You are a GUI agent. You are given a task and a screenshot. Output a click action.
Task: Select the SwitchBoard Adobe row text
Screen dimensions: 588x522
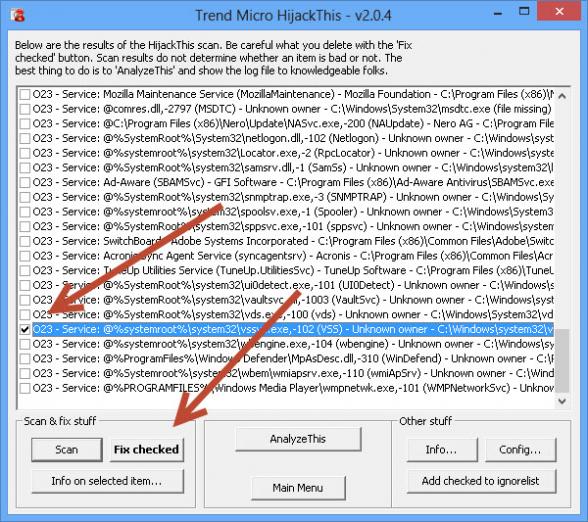pyautogui.click(x=293, y=241)
